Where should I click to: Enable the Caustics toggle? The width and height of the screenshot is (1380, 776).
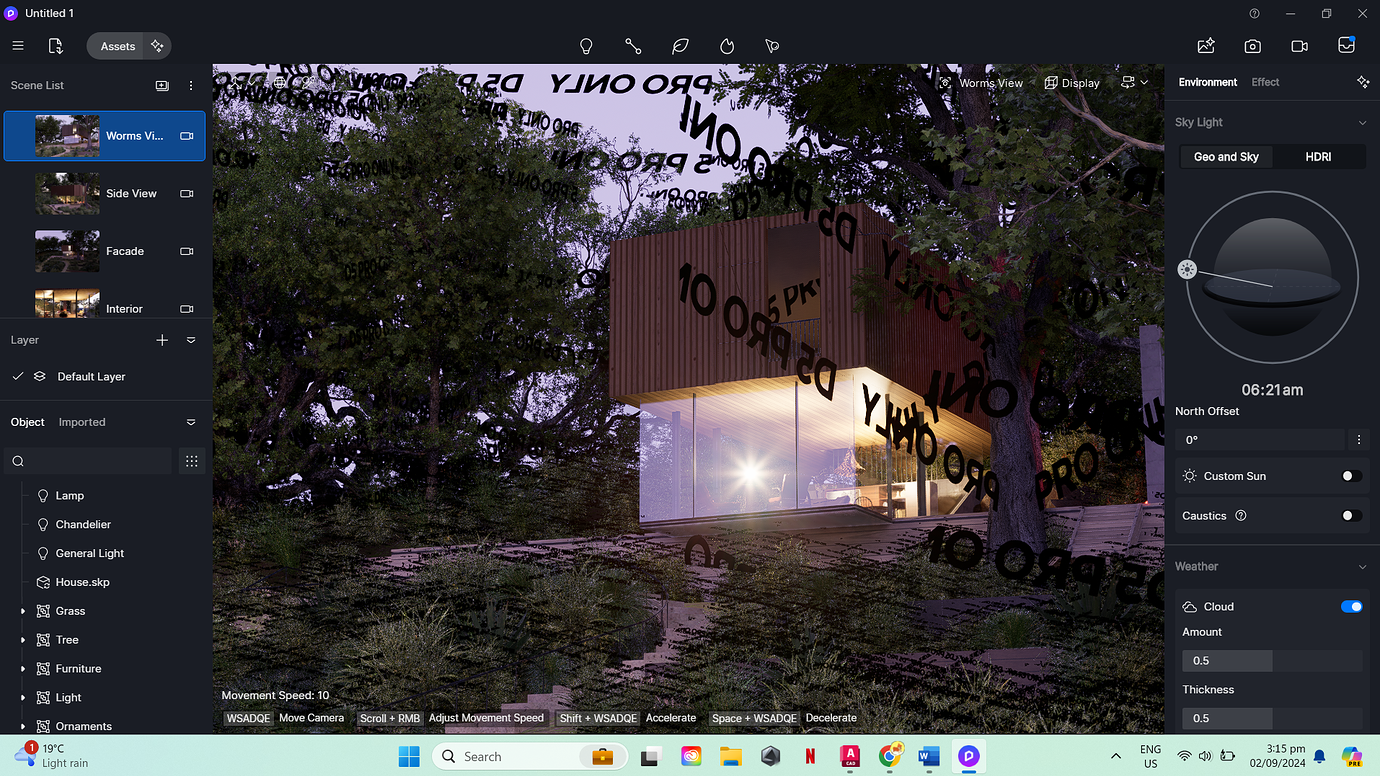[1352, 515]
